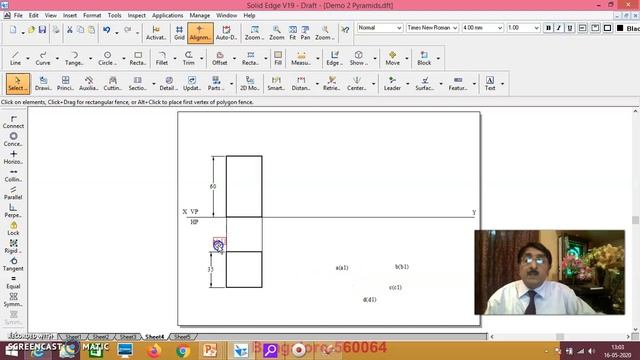Image resolution: width=640 pixels, height=360 pixels.
Task: Toggle the Lock relationship
Action: [13, 228]
